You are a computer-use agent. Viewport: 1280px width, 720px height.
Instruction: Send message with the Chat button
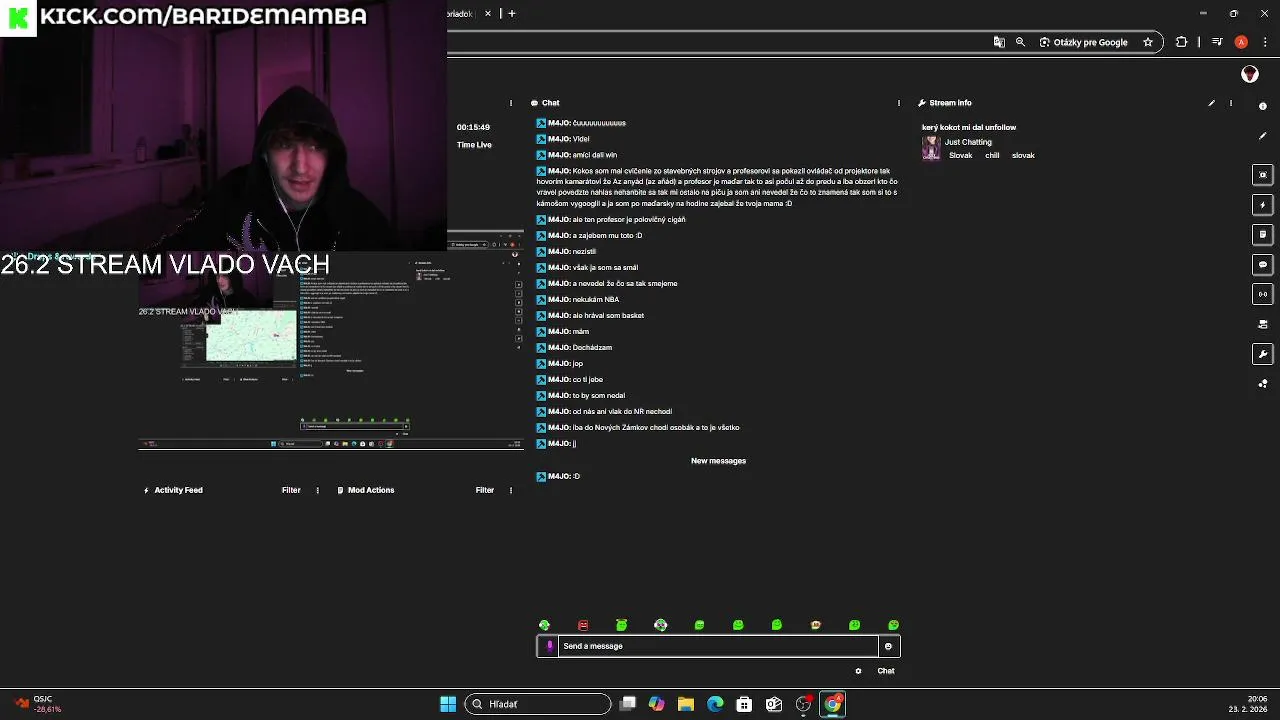[x=886, y=671]
